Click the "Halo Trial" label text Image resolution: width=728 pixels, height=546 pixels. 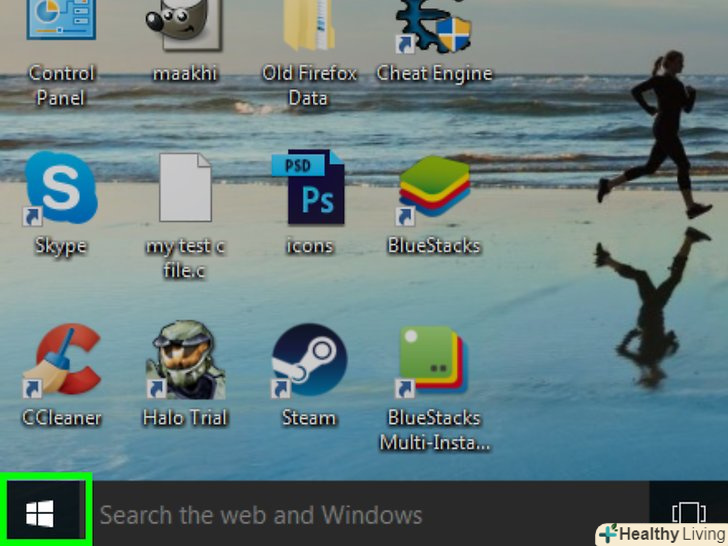point(185,418)
